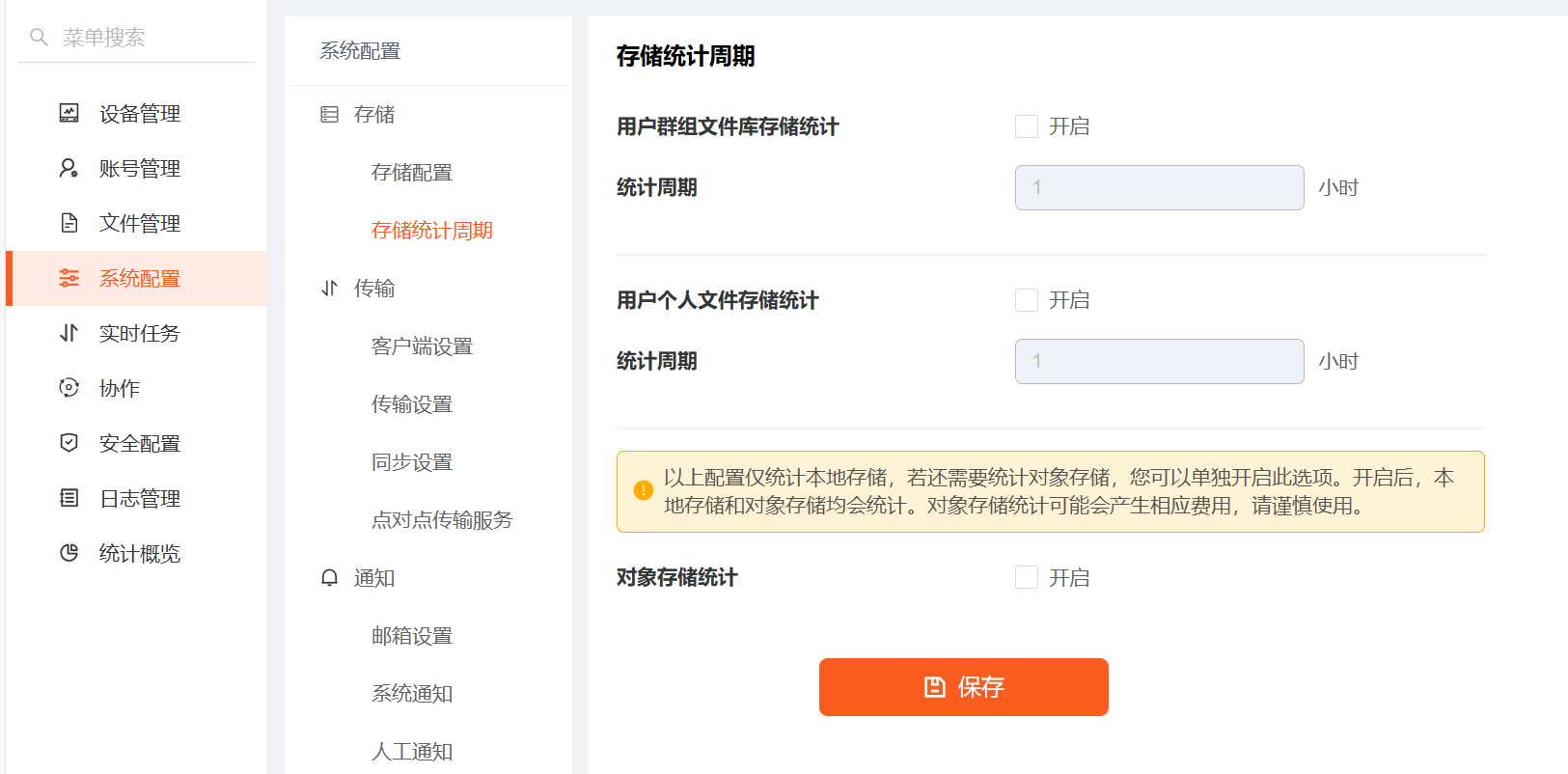Viewport: 1568px width, 774px height.
Task: Click the statistics overview pie chart icon
Action: point(69,553)
